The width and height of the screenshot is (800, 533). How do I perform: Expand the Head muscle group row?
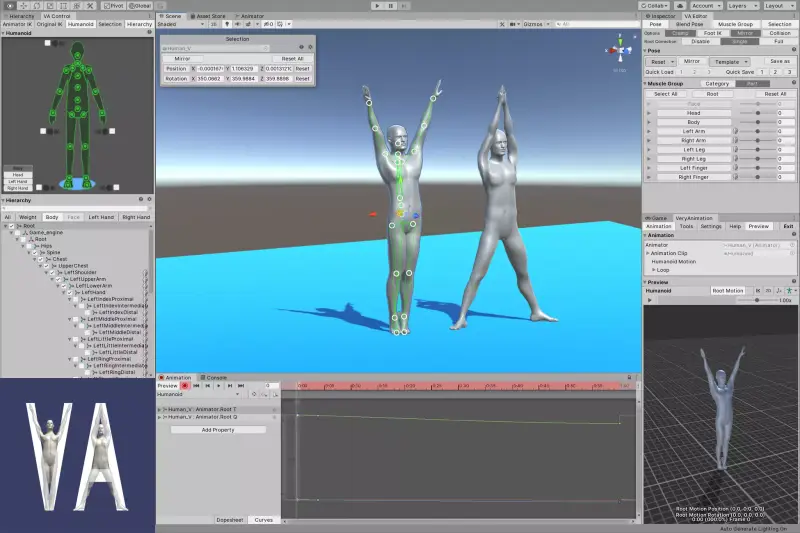point(649,113)
